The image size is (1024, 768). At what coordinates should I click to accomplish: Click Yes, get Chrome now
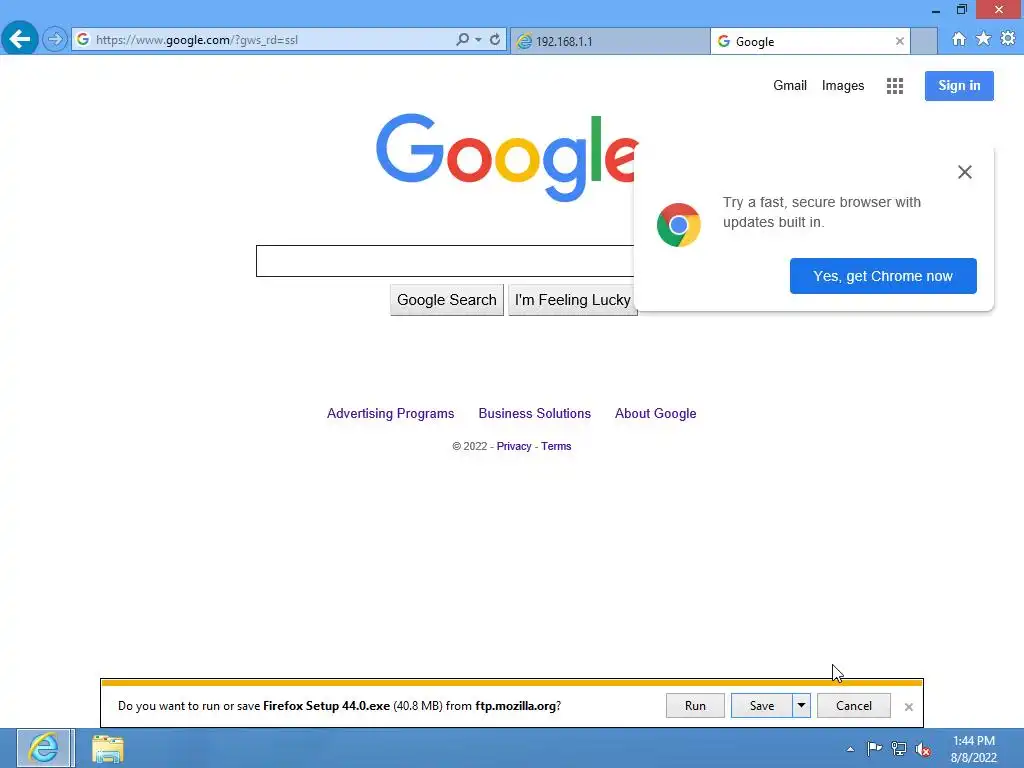pyautogui.click(x=883, y=276)
